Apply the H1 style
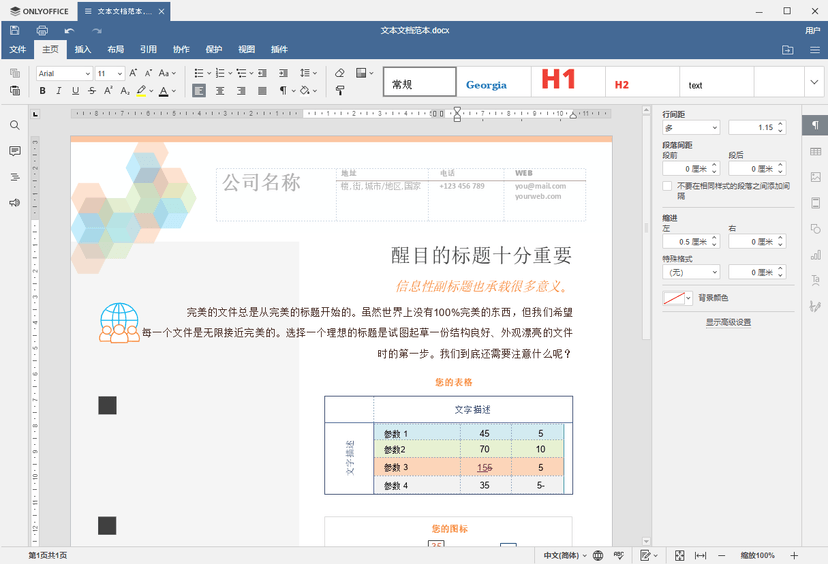Viewport: 828px width, 564px height. click(x=568, y=82)
